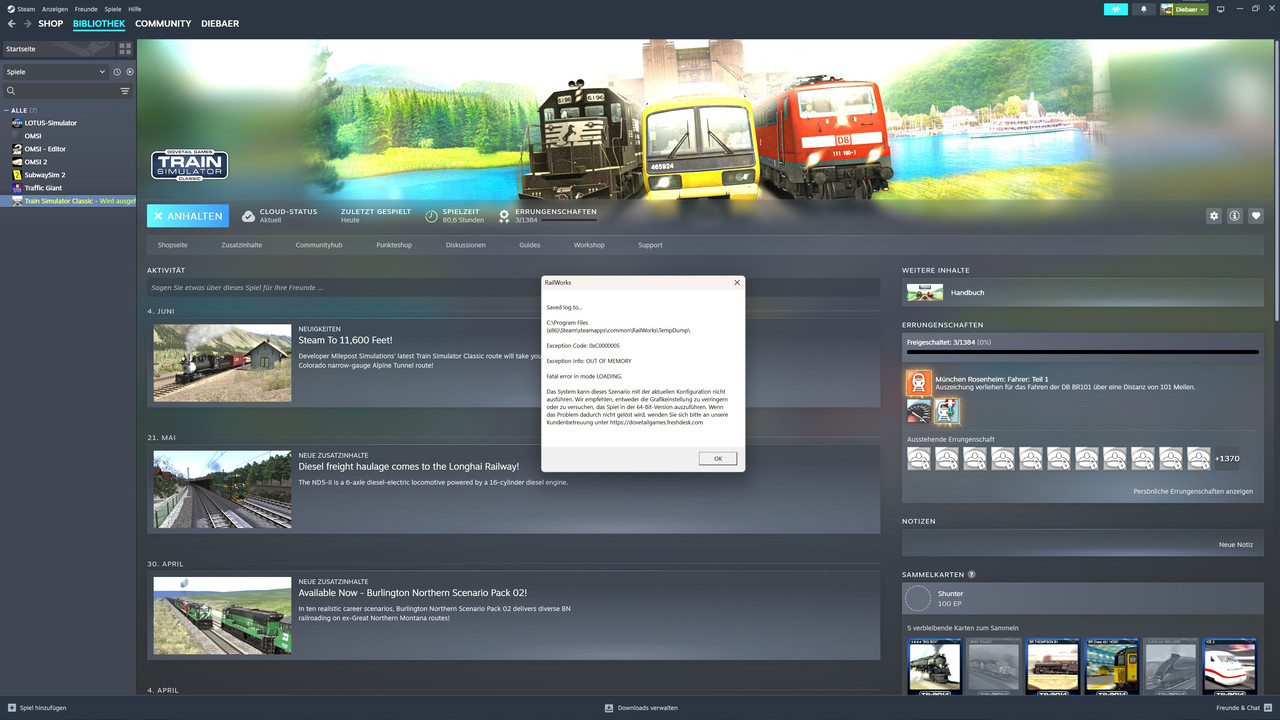
Task: Select the SubwaySim 2 game icon
Action: [17, 175]
